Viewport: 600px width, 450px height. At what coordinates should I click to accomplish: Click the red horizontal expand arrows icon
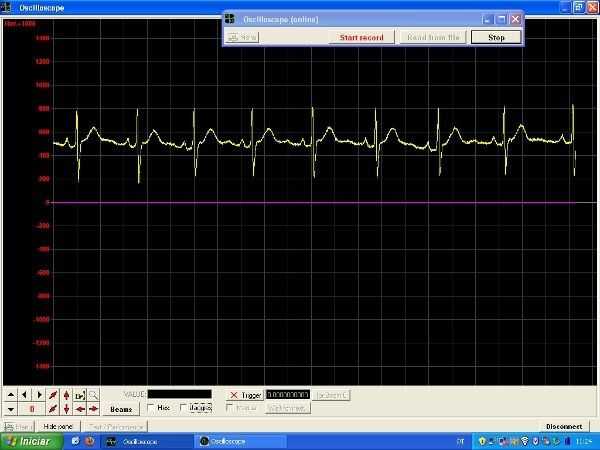pos(93,409)
